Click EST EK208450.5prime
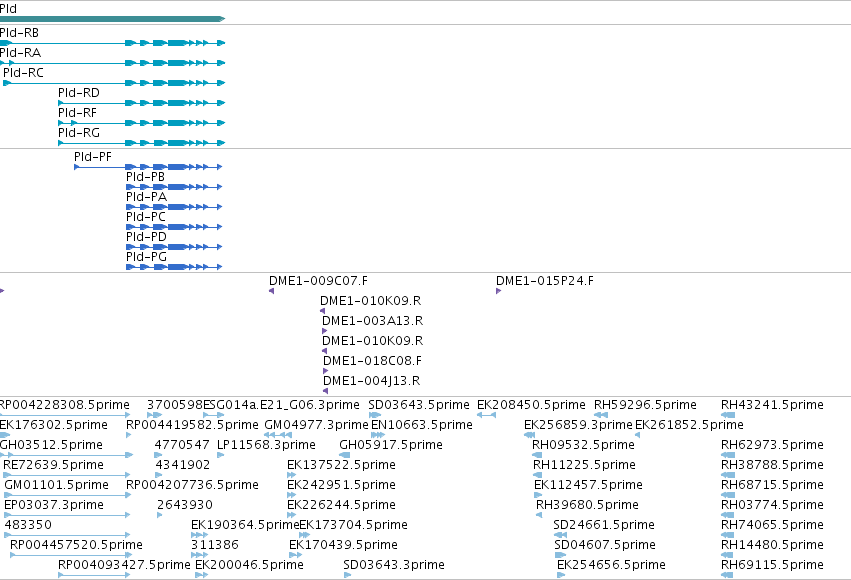This screenshot has width=851, height=580. (x=531, y=405)
